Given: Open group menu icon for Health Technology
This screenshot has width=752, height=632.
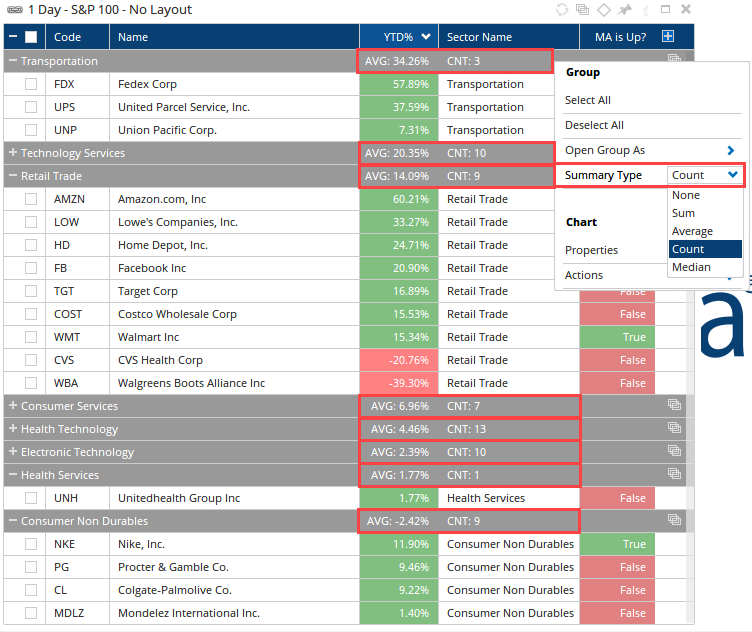Looking at the screenshot, I should point(674,428).
